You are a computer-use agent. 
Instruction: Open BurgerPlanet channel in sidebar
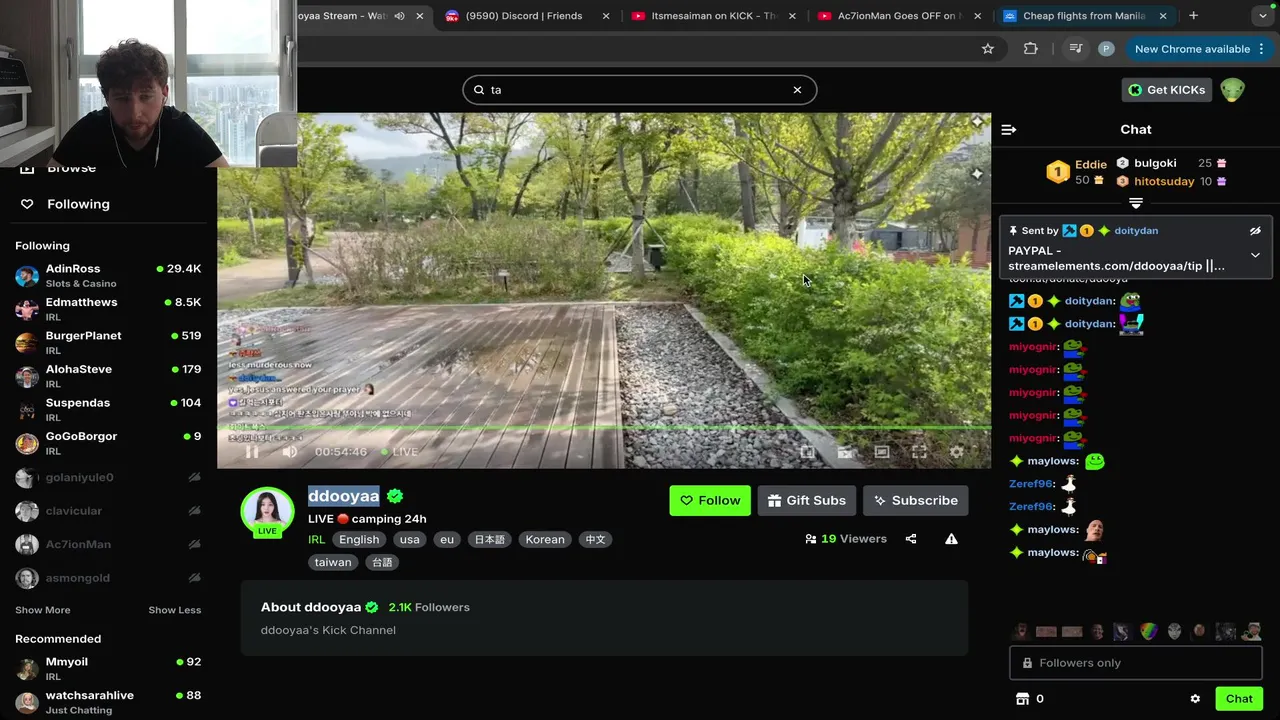[108, 343]
